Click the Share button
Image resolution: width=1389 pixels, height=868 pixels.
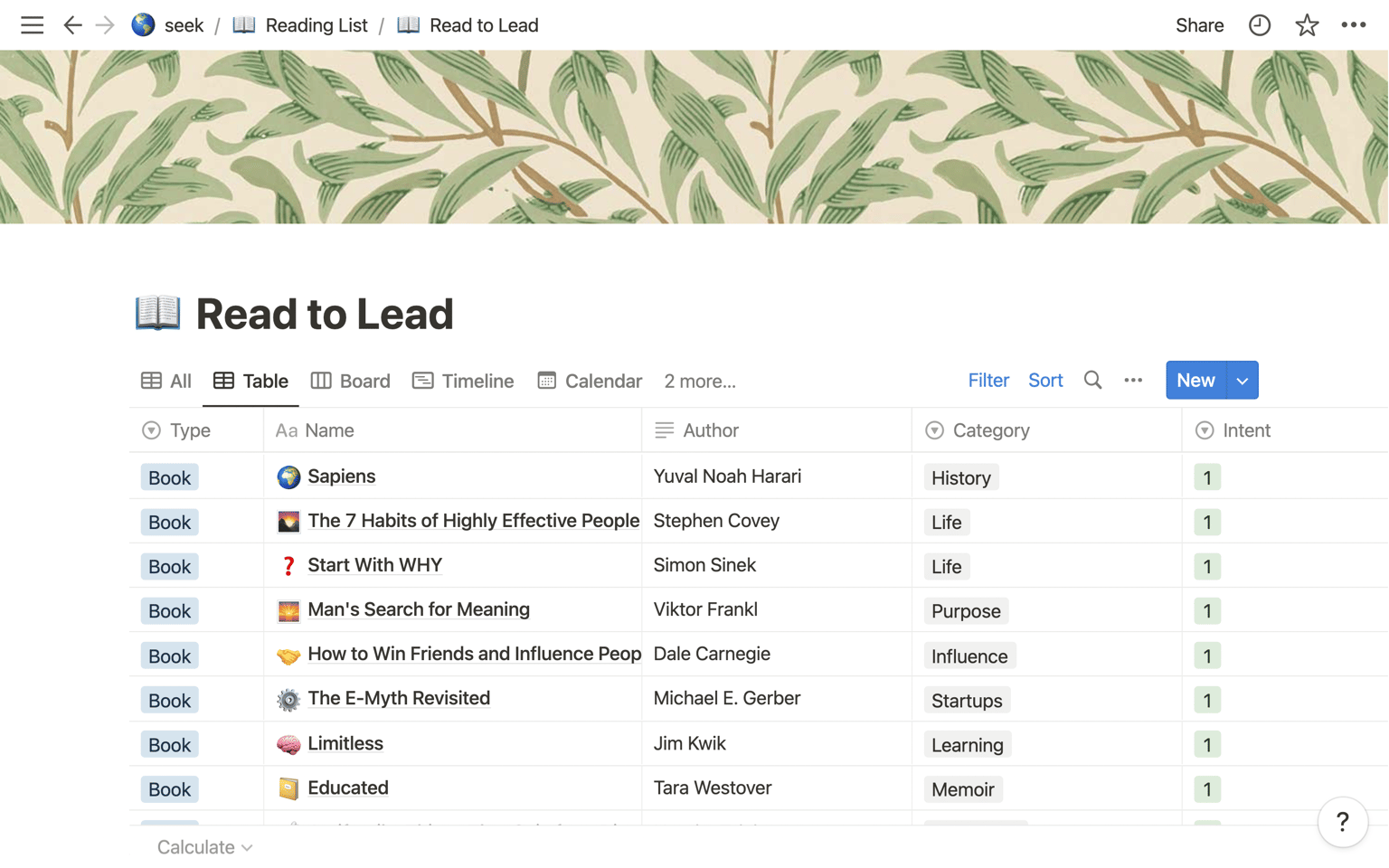1200,25
